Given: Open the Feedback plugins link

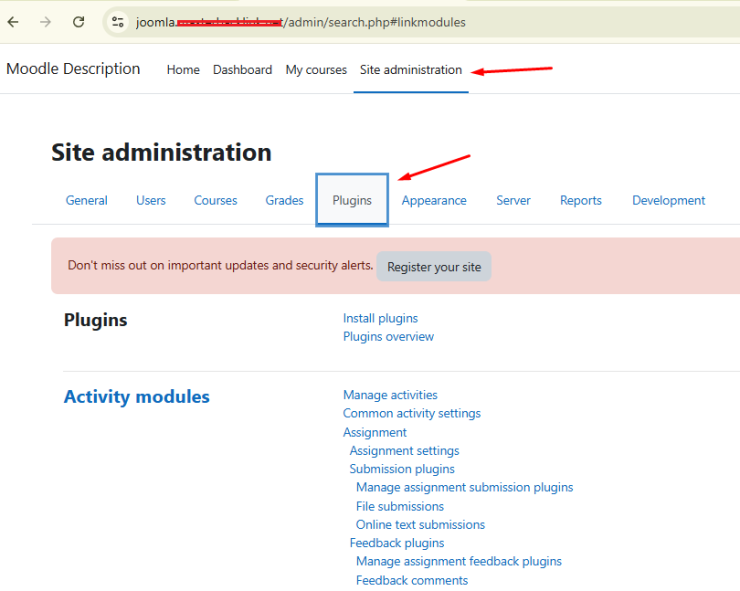Looking at the screenshot, I should (x=397, y=543).
